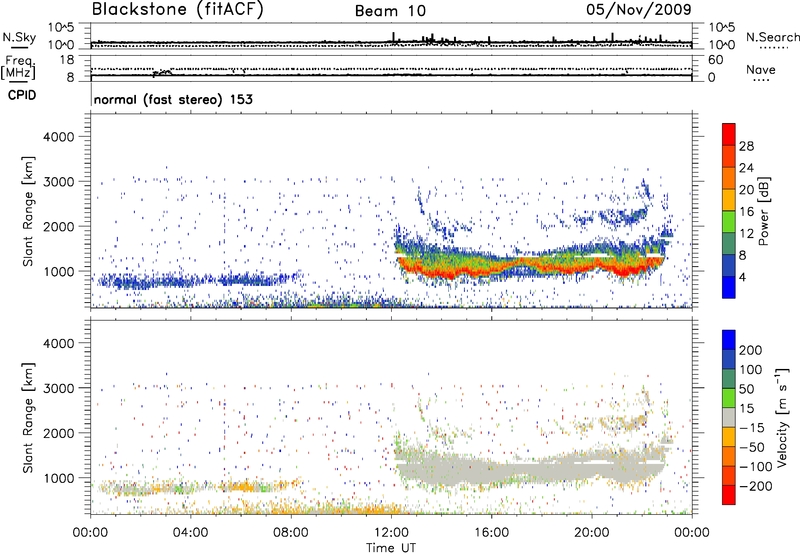Viewport: 800px width, 554px height.
Task: Click the date "05/Nov/2009"
Action: click(639, 9)
